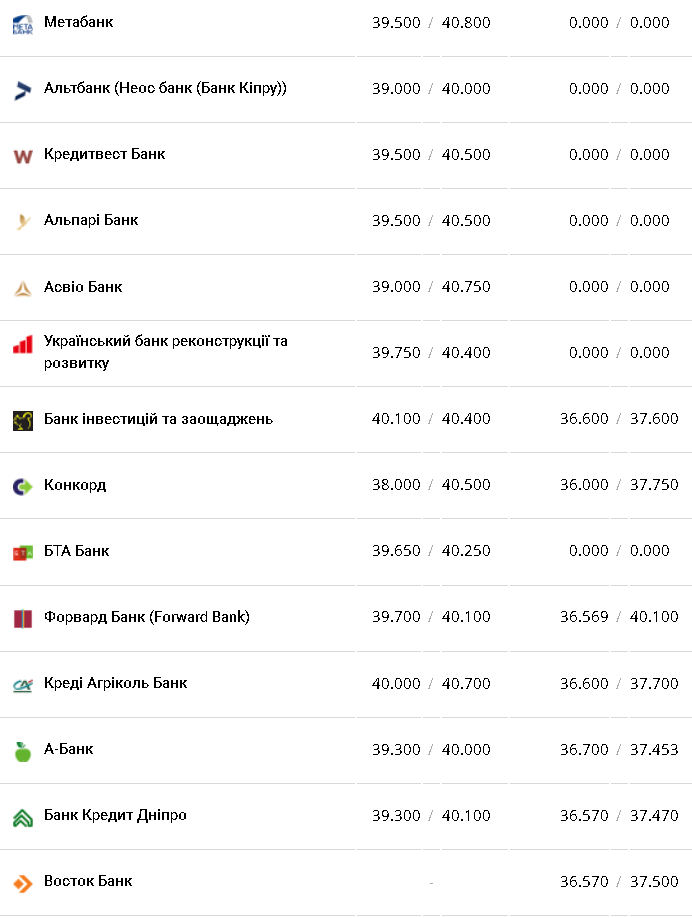Click the Метабанк logo icon

tap(22, 24)
